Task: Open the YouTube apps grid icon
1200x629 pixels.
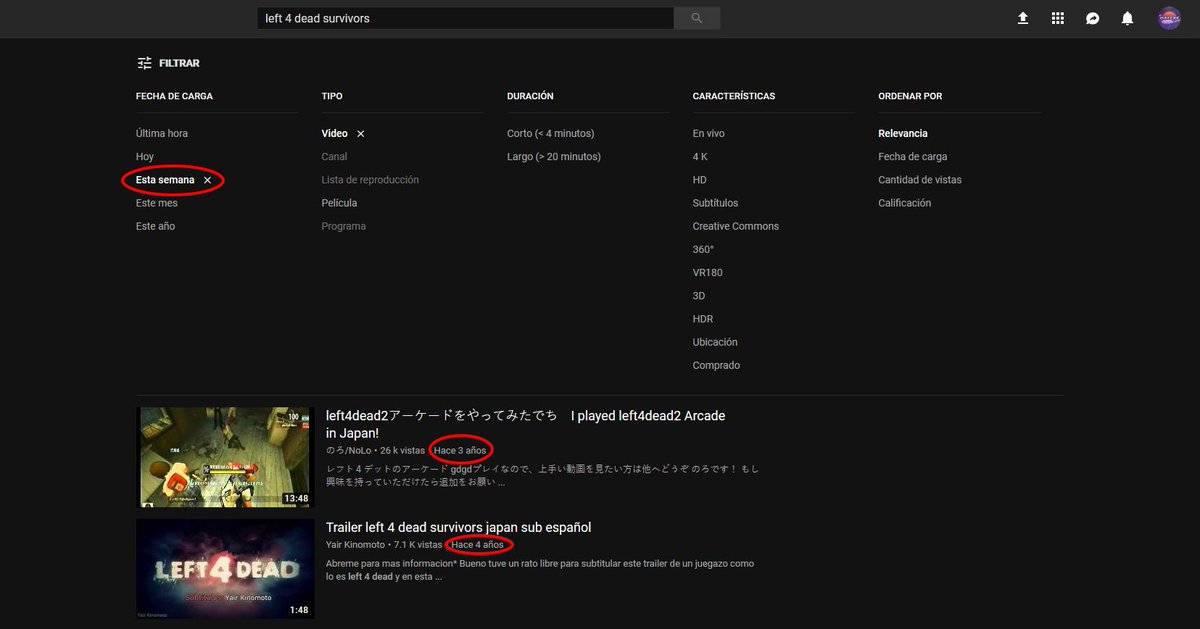Action: click(x=1058, y=18)
